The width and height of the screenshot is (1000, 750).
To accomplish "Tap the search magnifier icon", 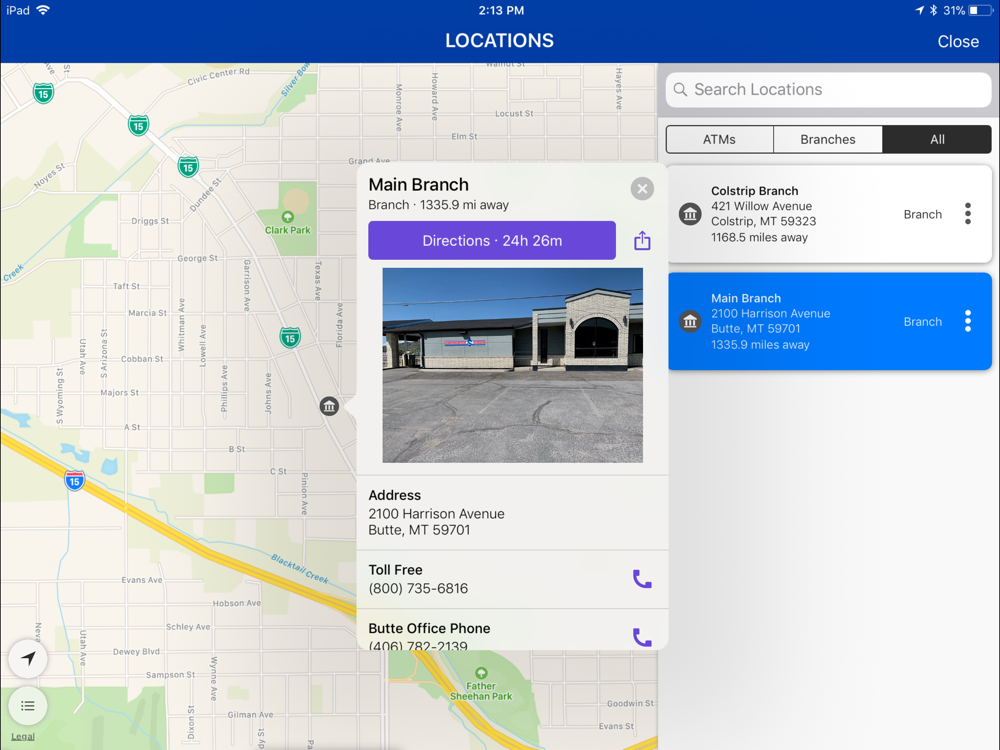I will [680, 90].
